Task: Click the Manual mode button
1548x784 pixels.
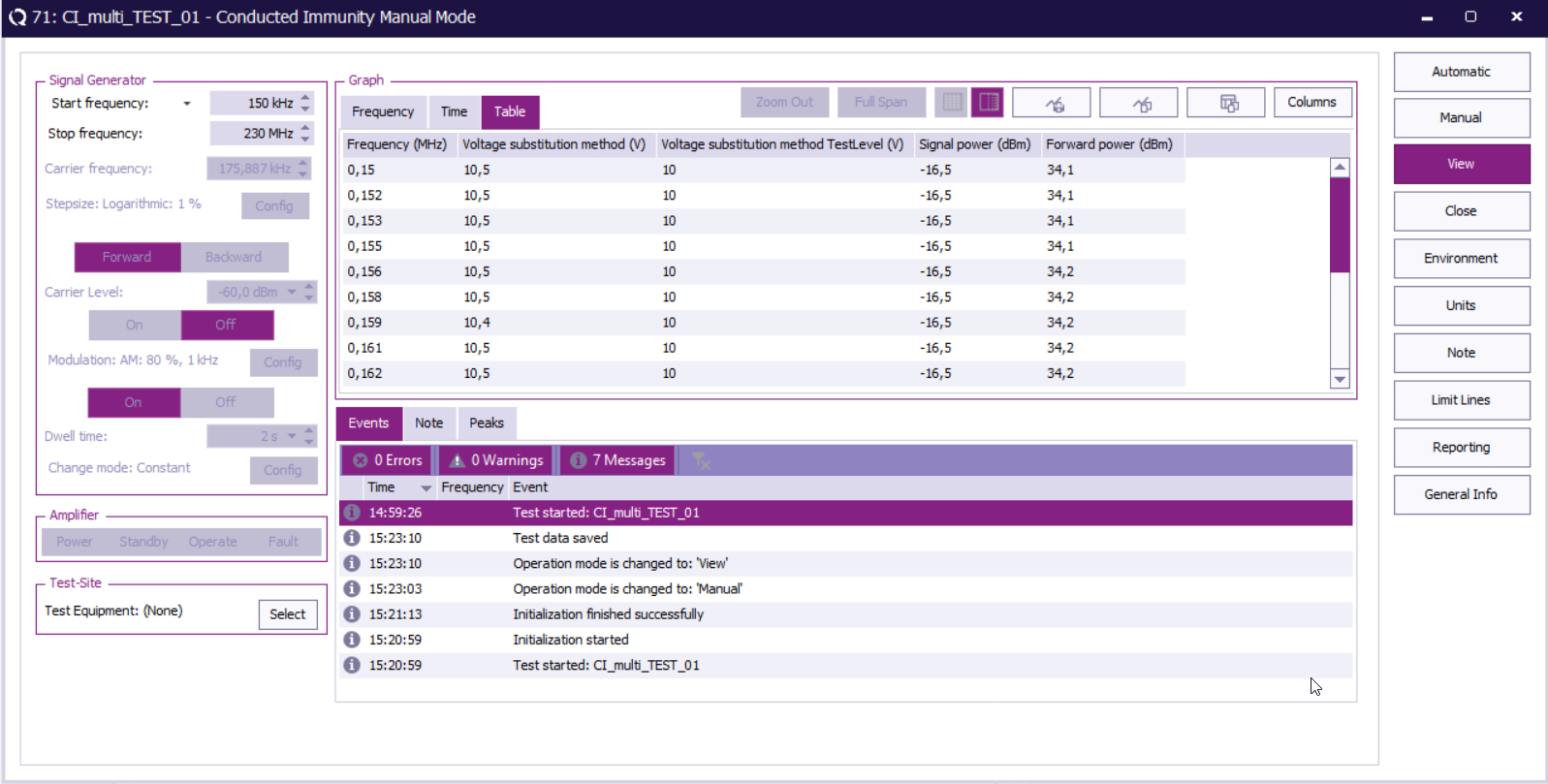Action: click(1462, 117)
